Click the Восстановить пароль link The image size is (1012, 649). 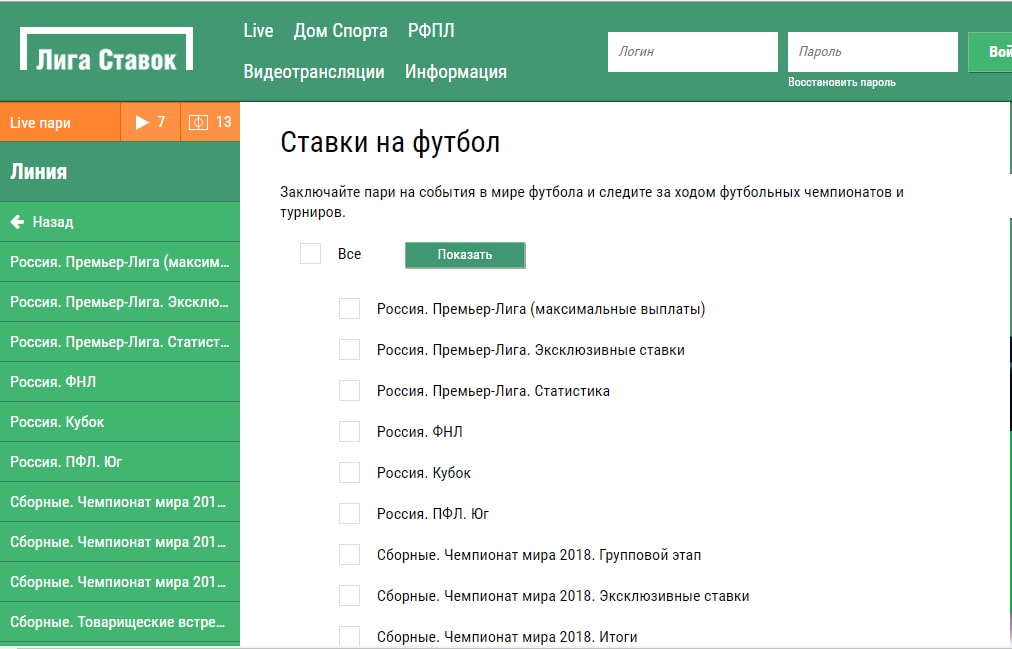pos(842,83)
